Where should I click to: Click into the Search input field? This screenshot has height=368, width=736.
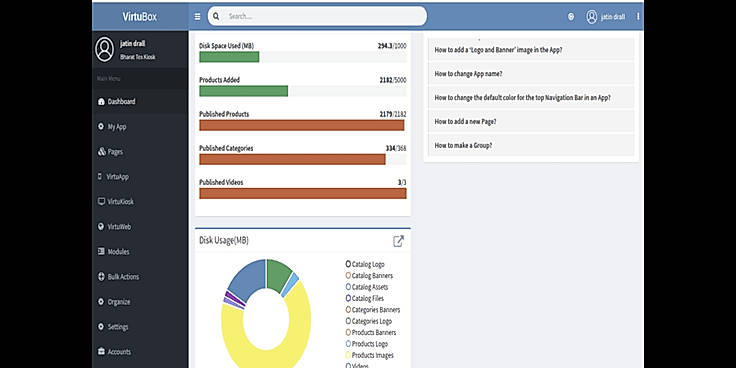pos(324,16)
